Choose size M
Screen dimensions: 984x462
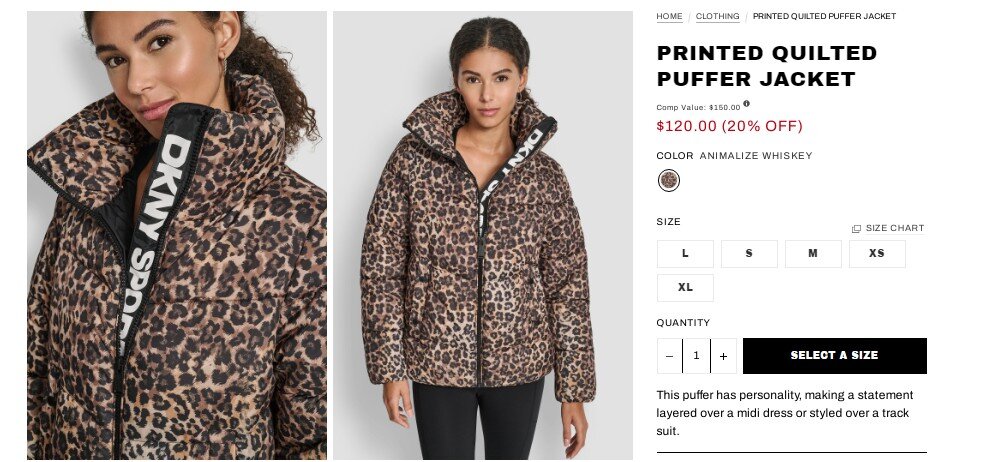(813, 254)
